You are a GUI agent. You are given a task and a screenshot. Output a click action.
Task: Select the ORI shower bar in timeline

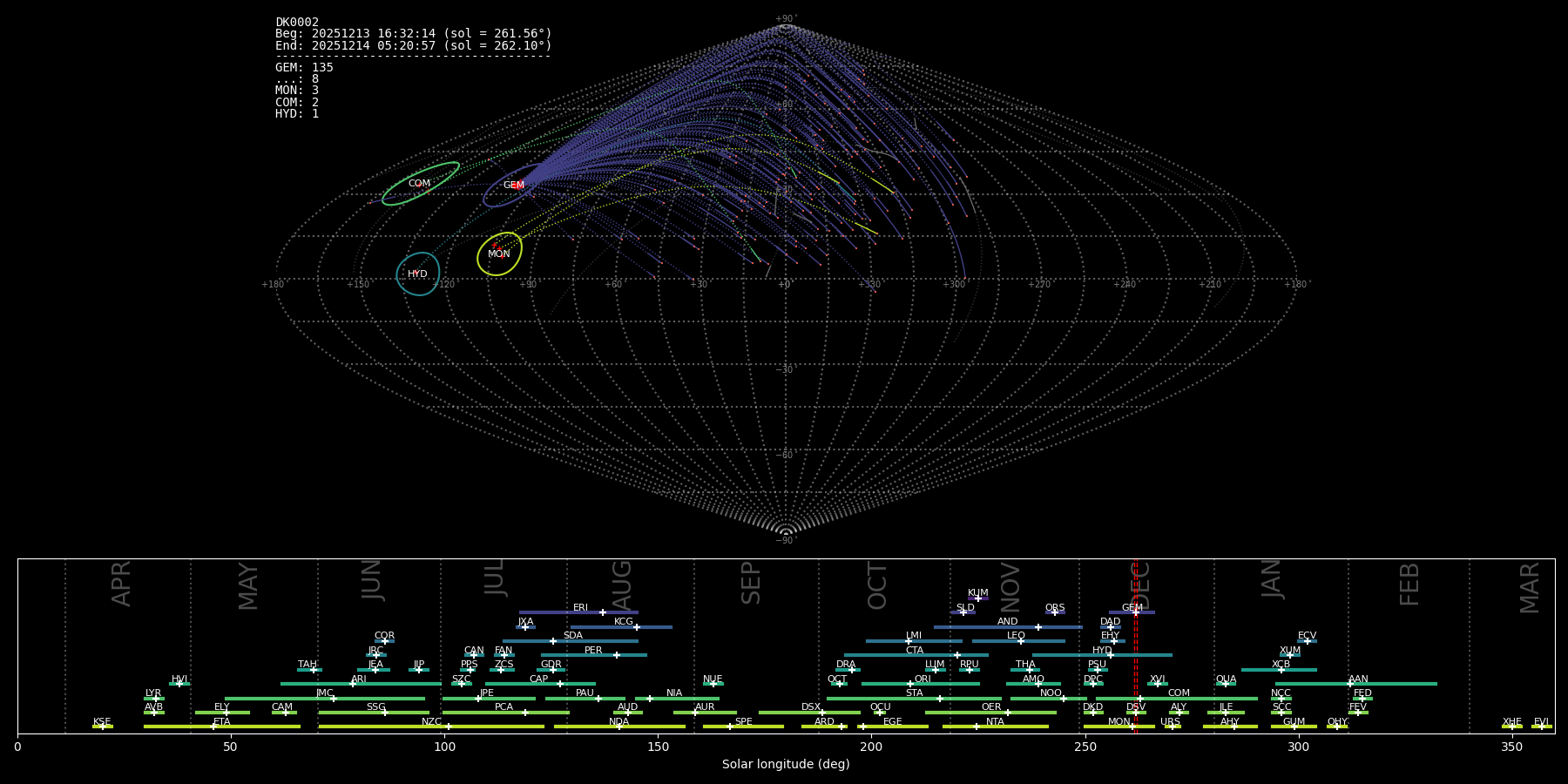click(x=920, y=684)
